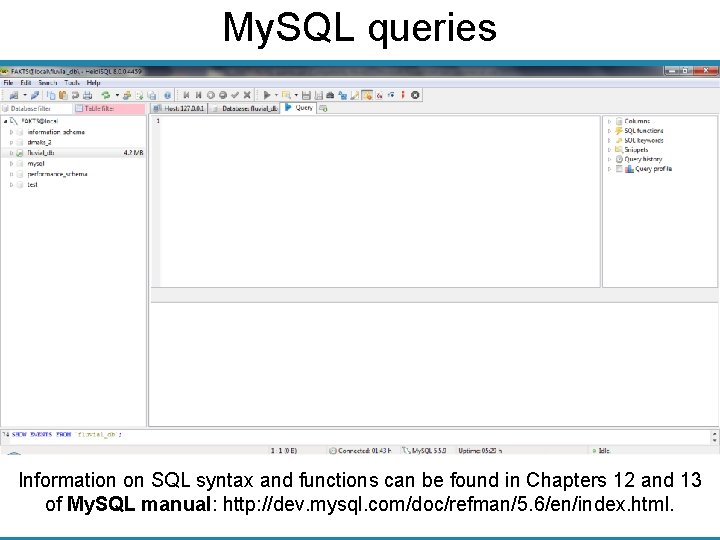Open the Help menu

click(x=93, y=83)
